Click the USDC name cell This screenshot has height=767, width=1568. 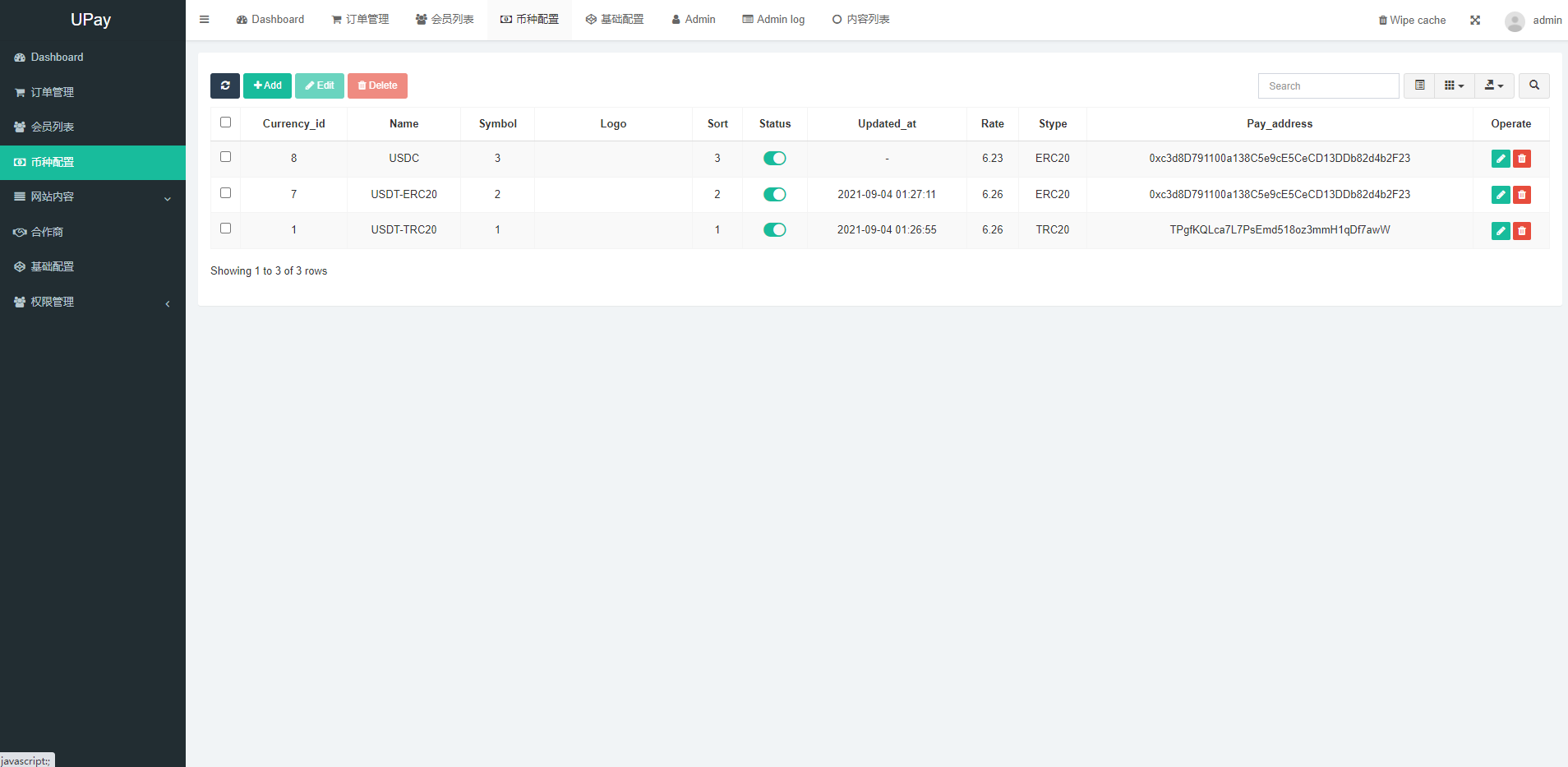click(404, 159)
